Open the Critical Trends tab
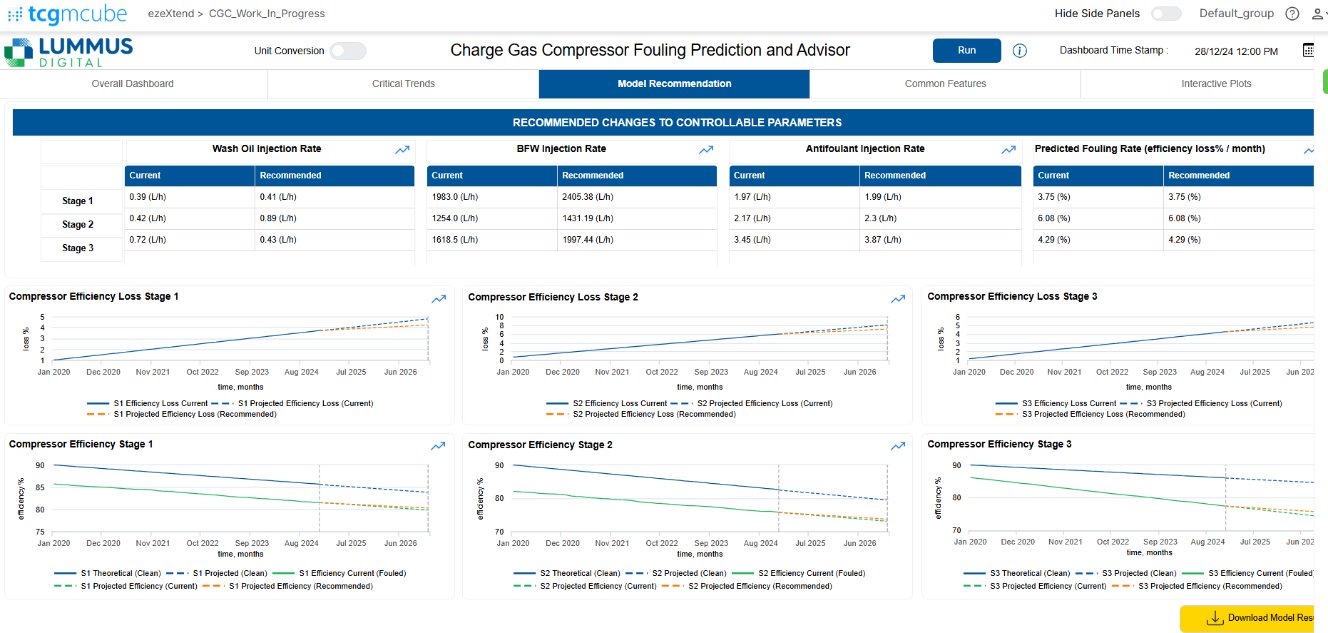1328x633 pixels. tap(403, 84)
